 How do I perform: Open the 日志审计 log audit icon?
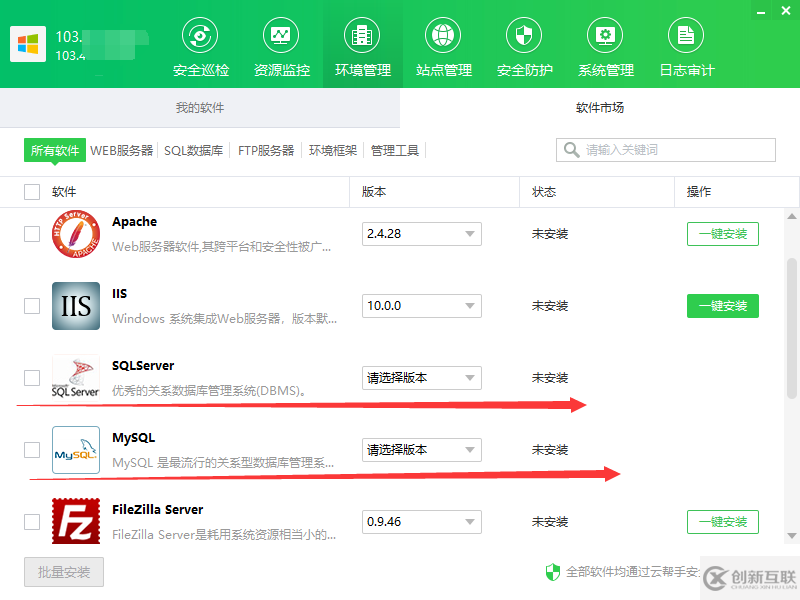pos(686,35)
